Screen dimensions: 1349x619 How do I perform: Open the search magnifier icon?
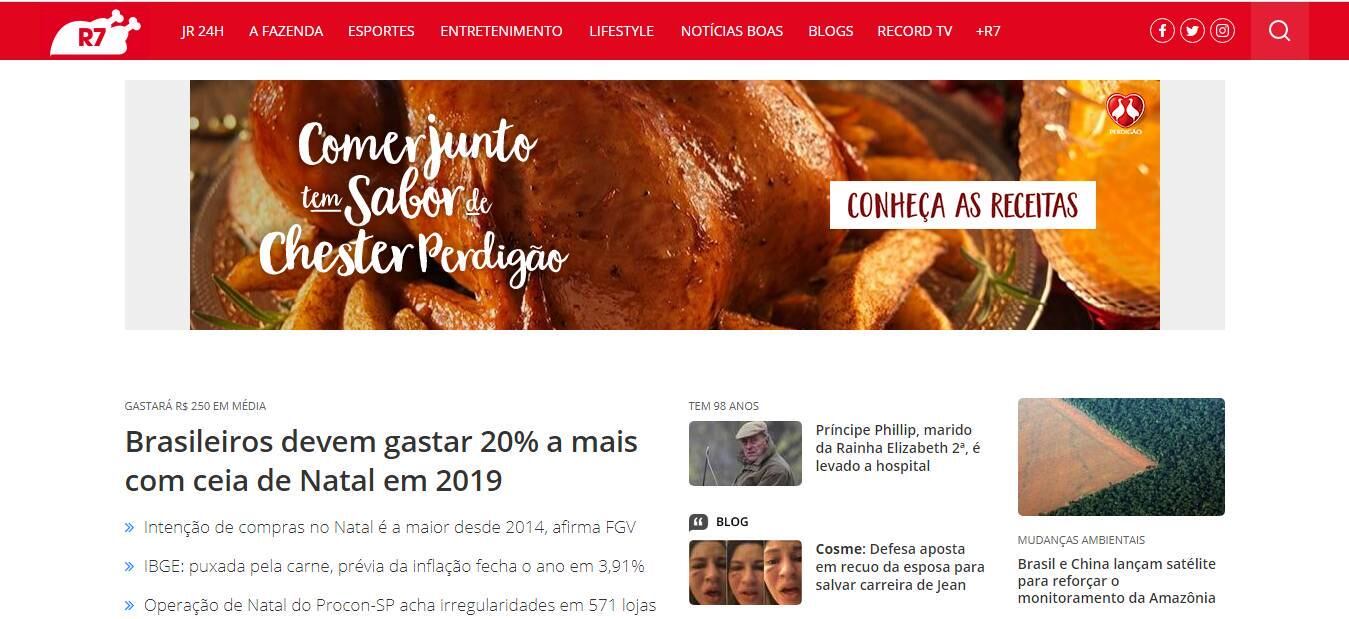point(1279,31)
